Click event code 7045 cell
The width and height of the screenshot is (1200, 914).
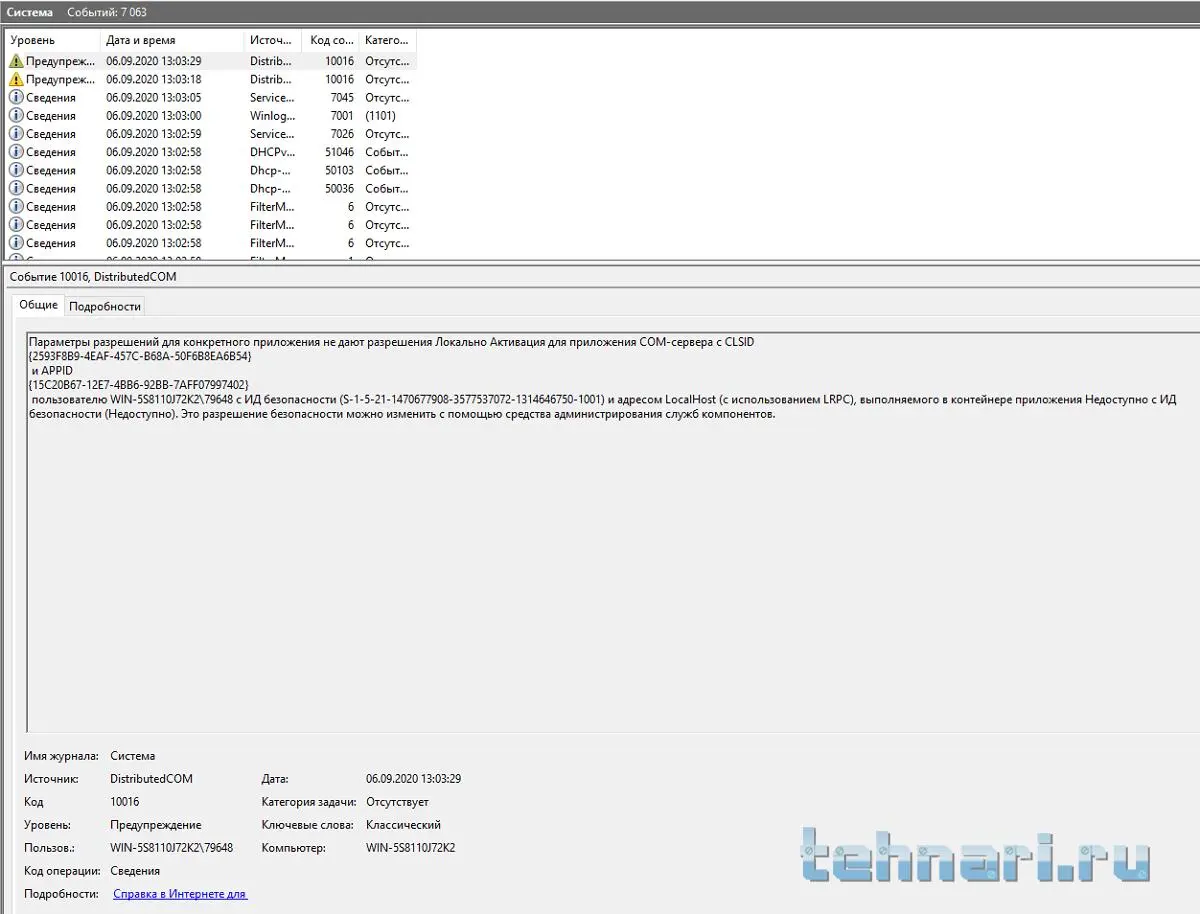pos(342,98)
